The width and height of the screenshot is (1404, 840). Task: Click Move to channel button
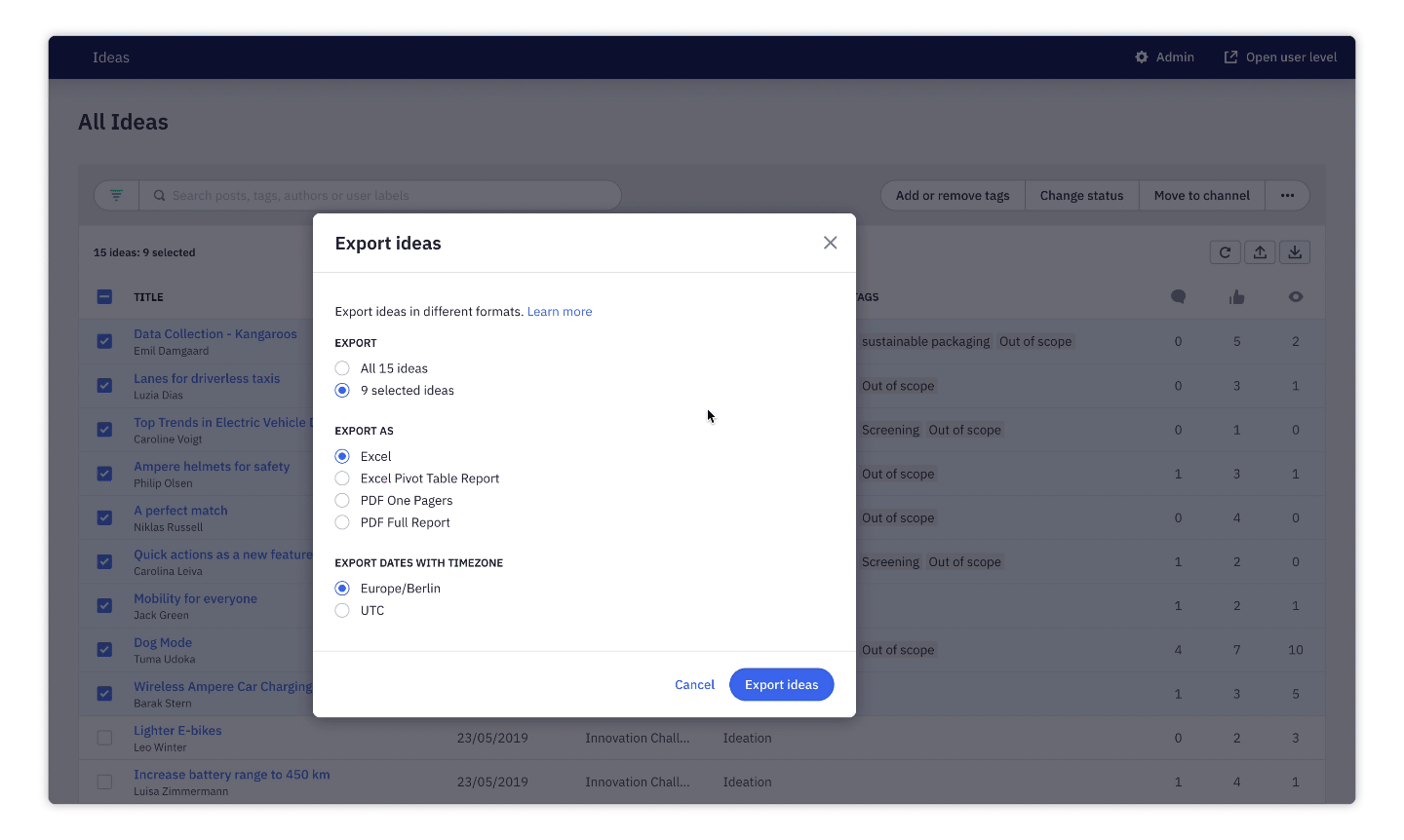1201,196
